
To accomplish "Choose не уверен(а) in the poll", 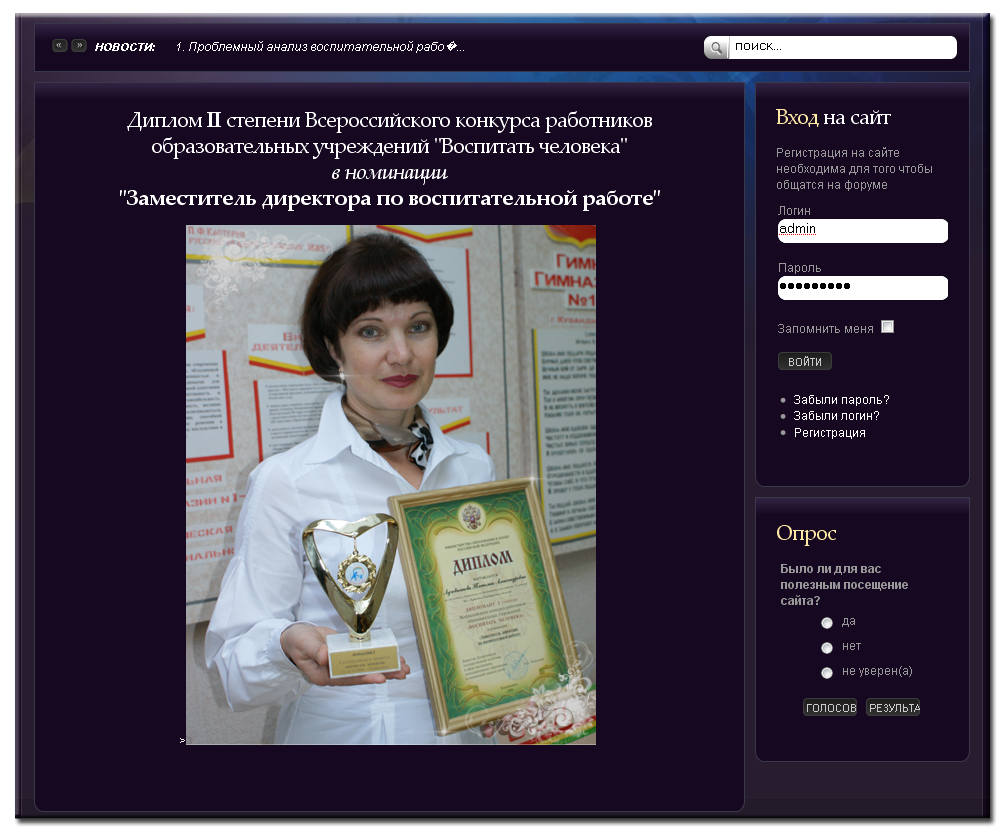I will [x=827, y=672].
